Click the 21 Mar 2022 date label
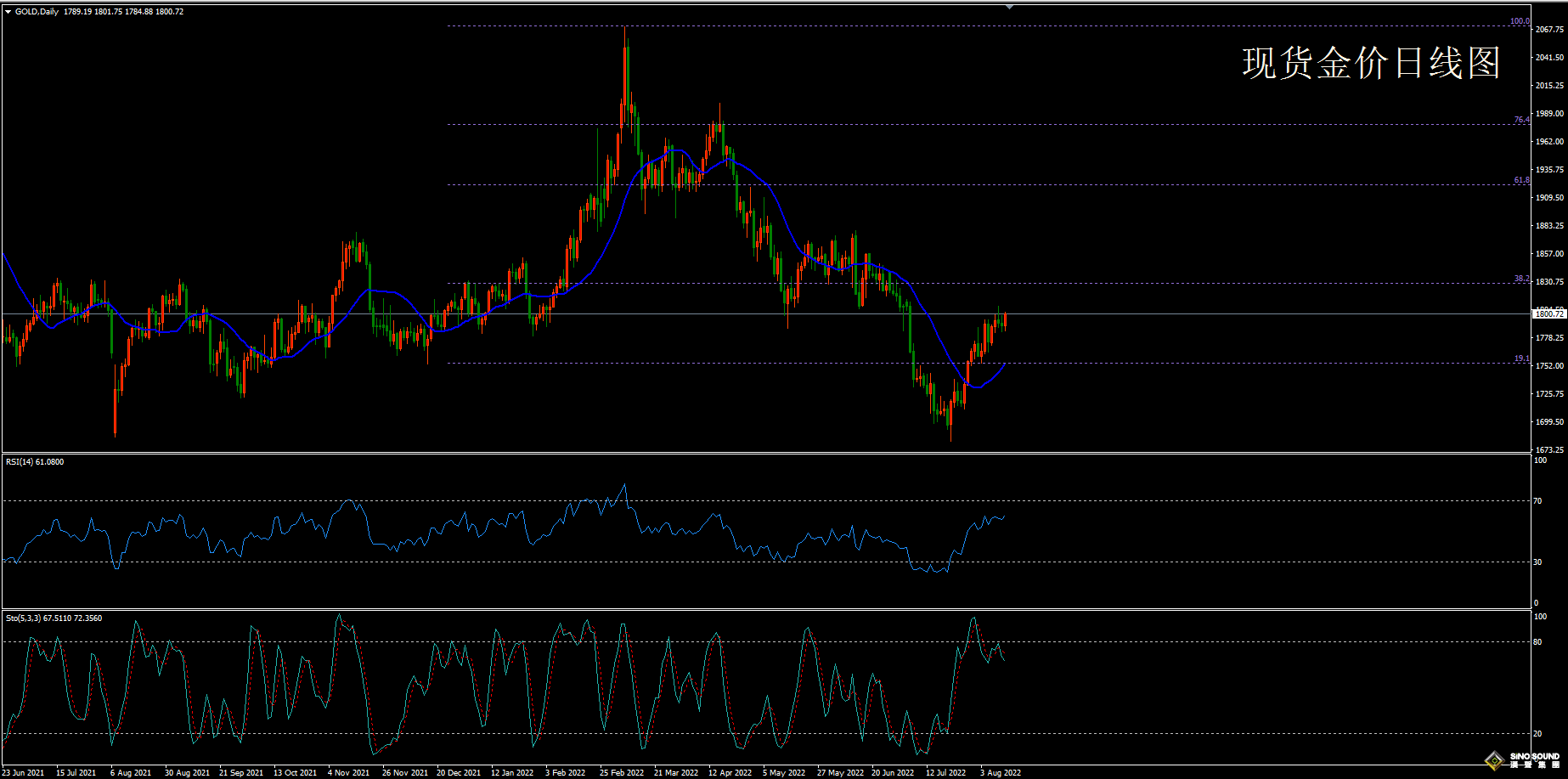Viewport: 1568px width, 779px height. 676,773
